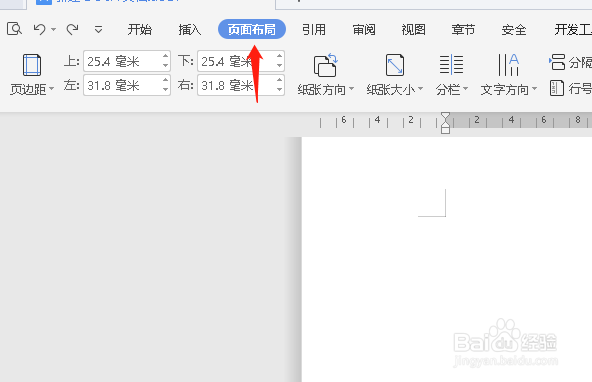Increase the 左 margin value

(165, 80)
